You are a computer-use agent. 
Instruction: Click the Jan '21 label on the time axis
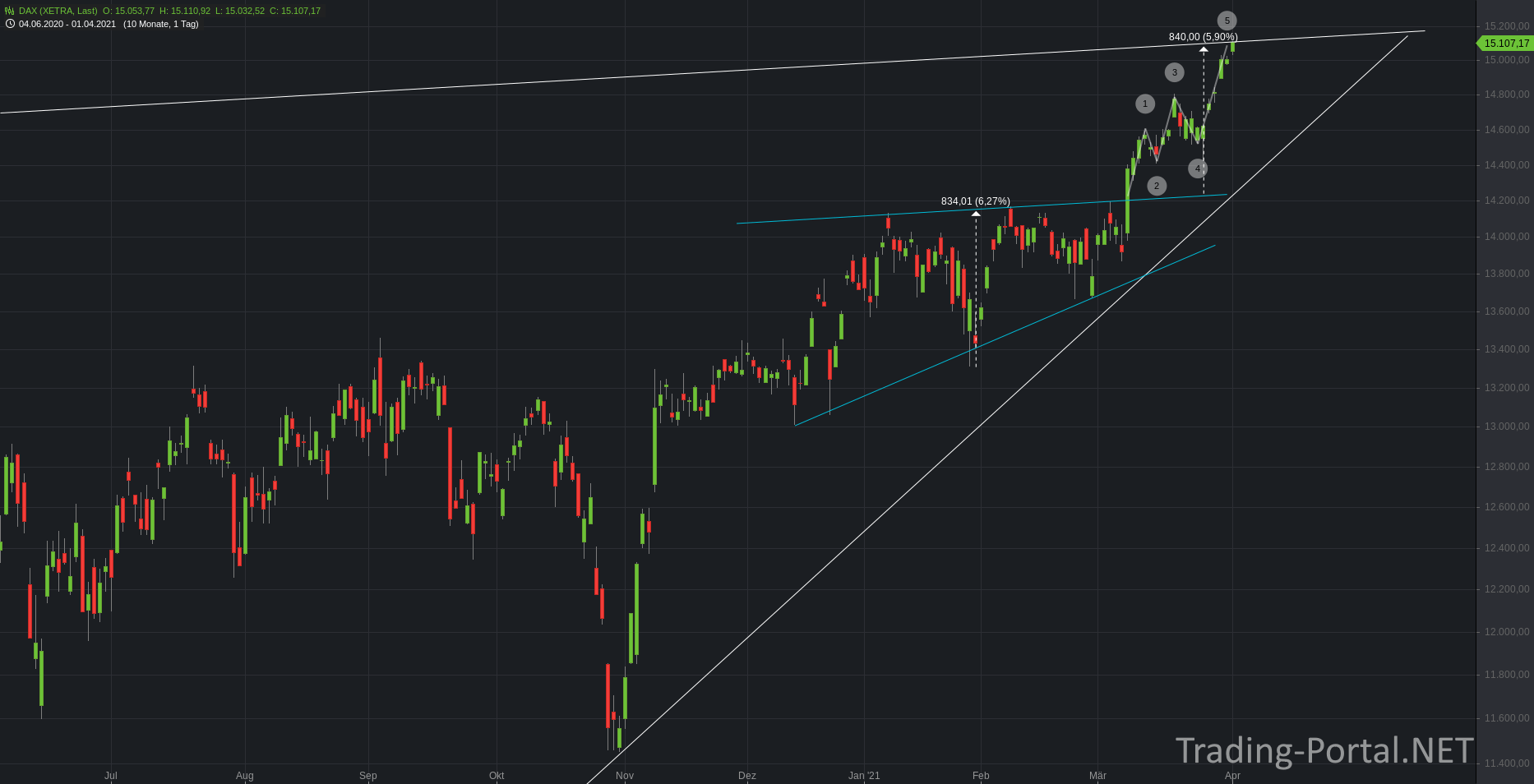tap(864, 775)
